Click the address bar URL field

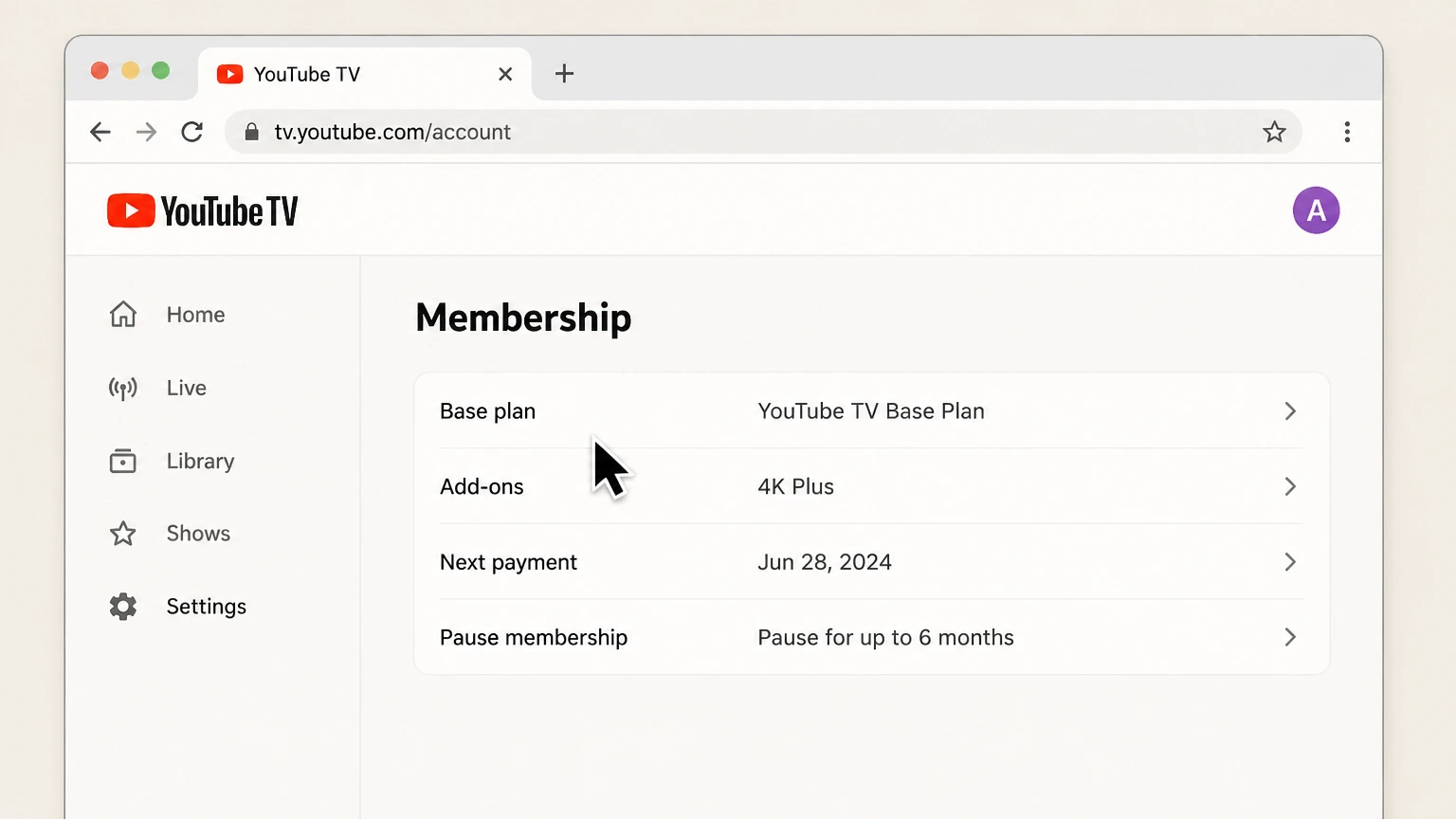pyautogui.click(x=763, y=132)
